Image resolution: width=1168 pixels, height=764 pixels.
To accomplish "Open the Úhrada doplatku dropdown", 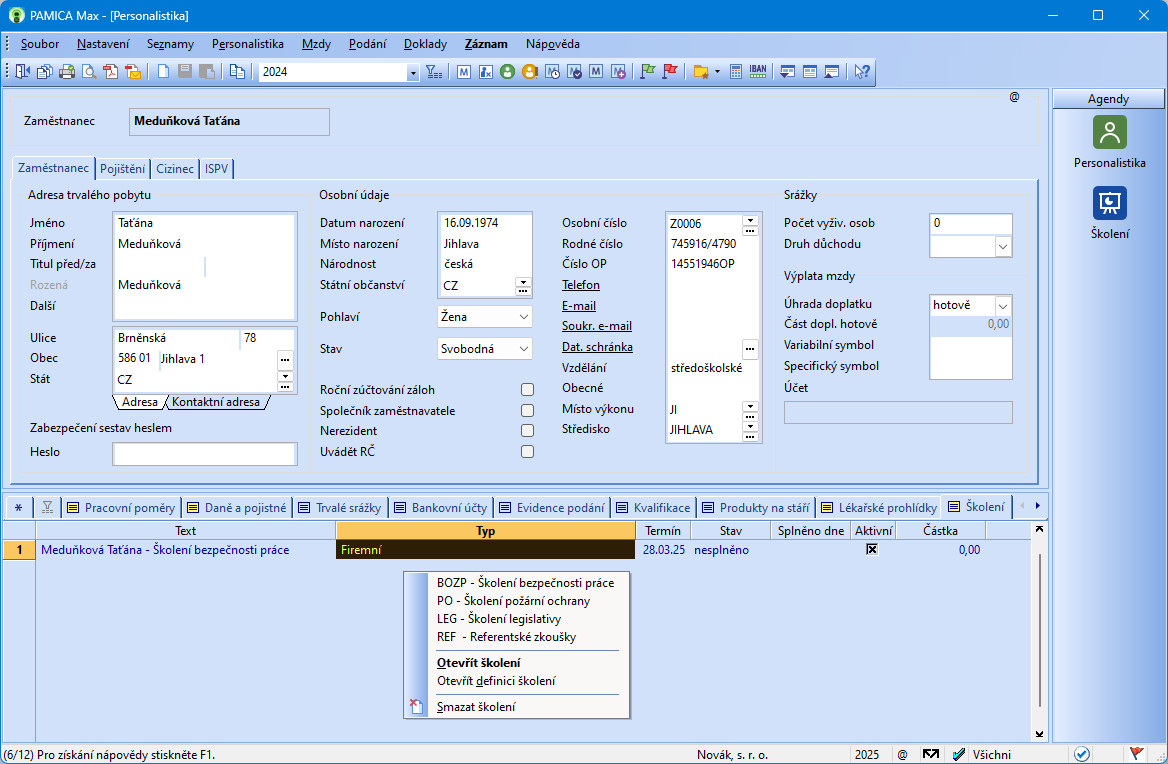I will click(1003, 305).
